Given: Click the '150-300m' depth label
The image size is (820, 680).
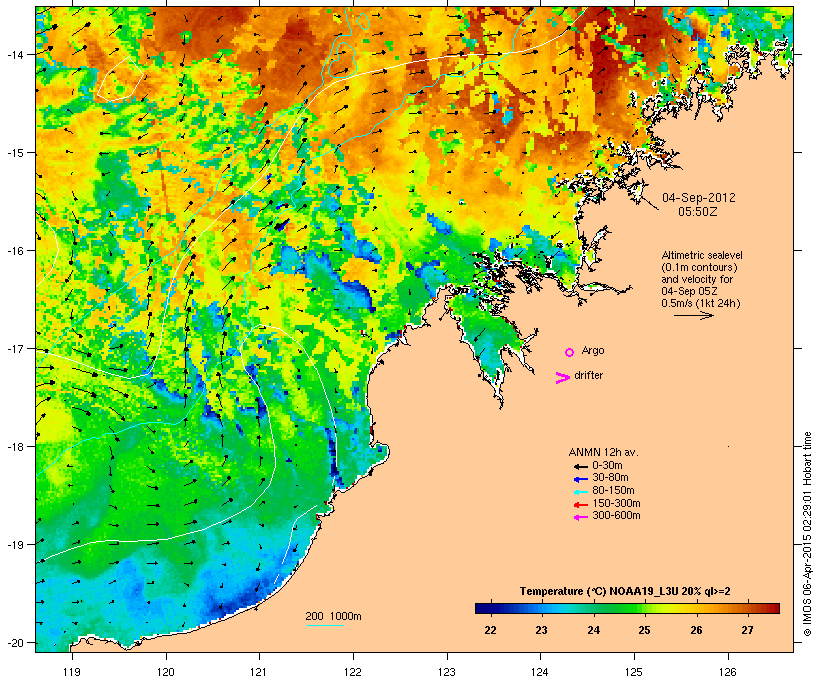Looking at the screenshot, I should (616, 504).
